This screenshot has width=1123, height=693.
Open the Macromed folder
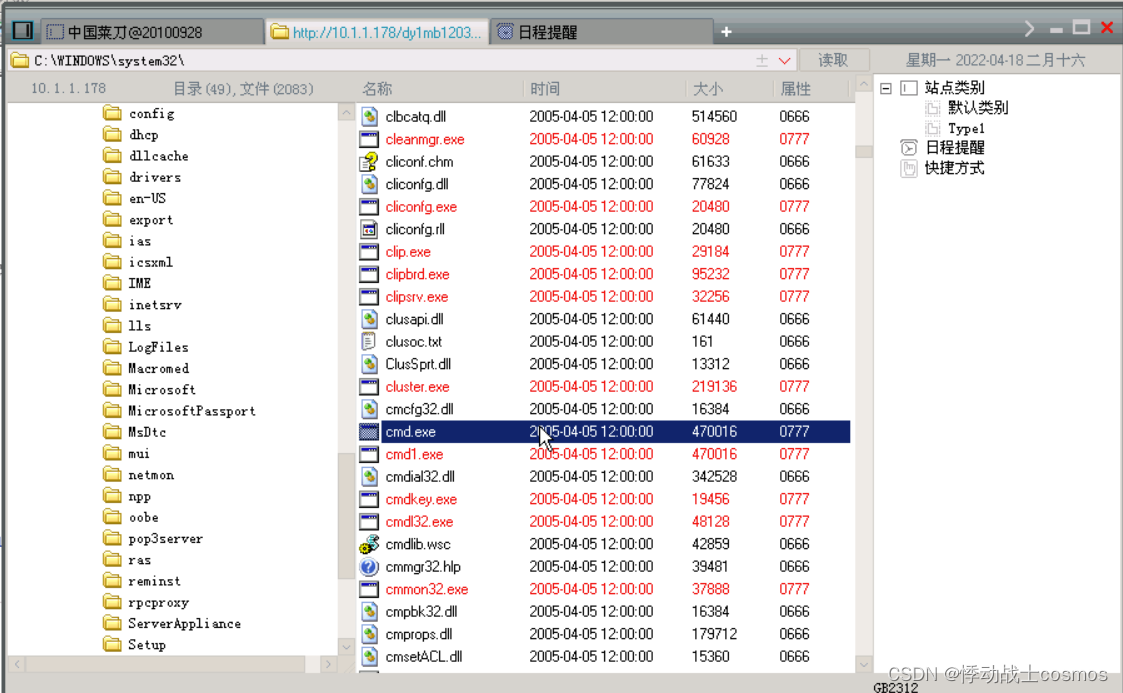[158, 369]
